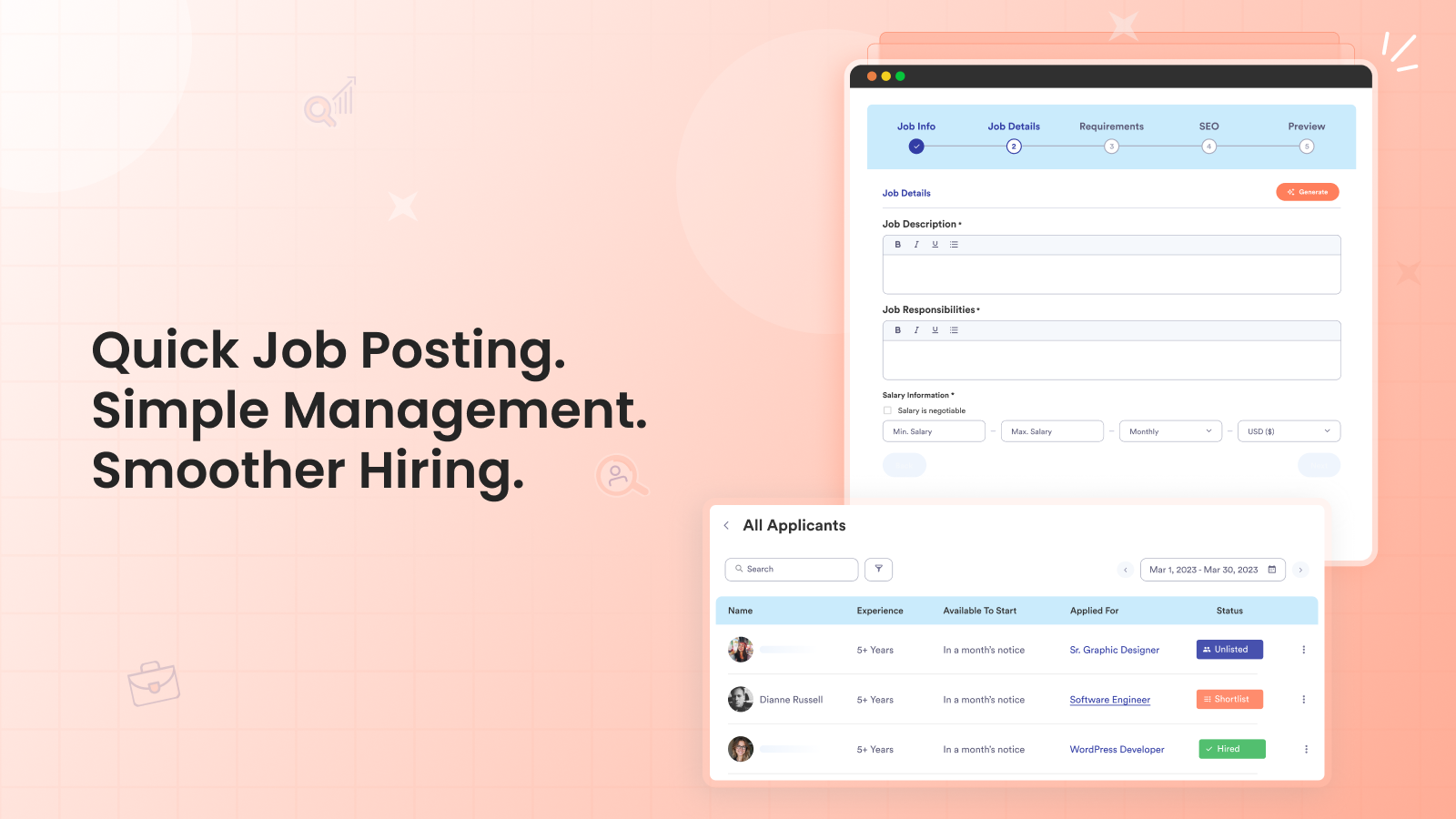Click Available To Start column header
Image resolution: width=1456 pixels, height=819 pixels.
[980, 611]
